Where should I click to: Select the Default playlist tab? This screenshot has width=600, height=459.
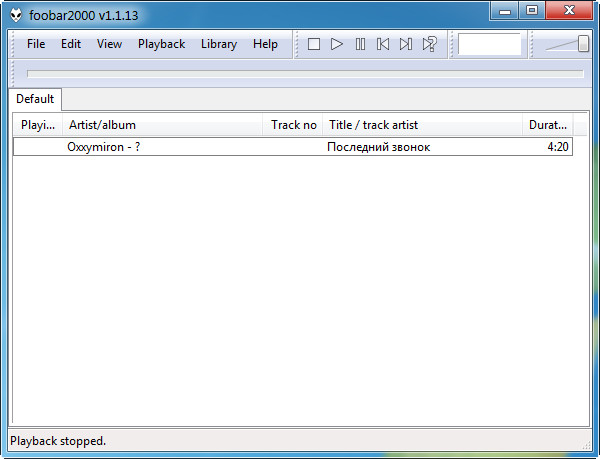35,99
